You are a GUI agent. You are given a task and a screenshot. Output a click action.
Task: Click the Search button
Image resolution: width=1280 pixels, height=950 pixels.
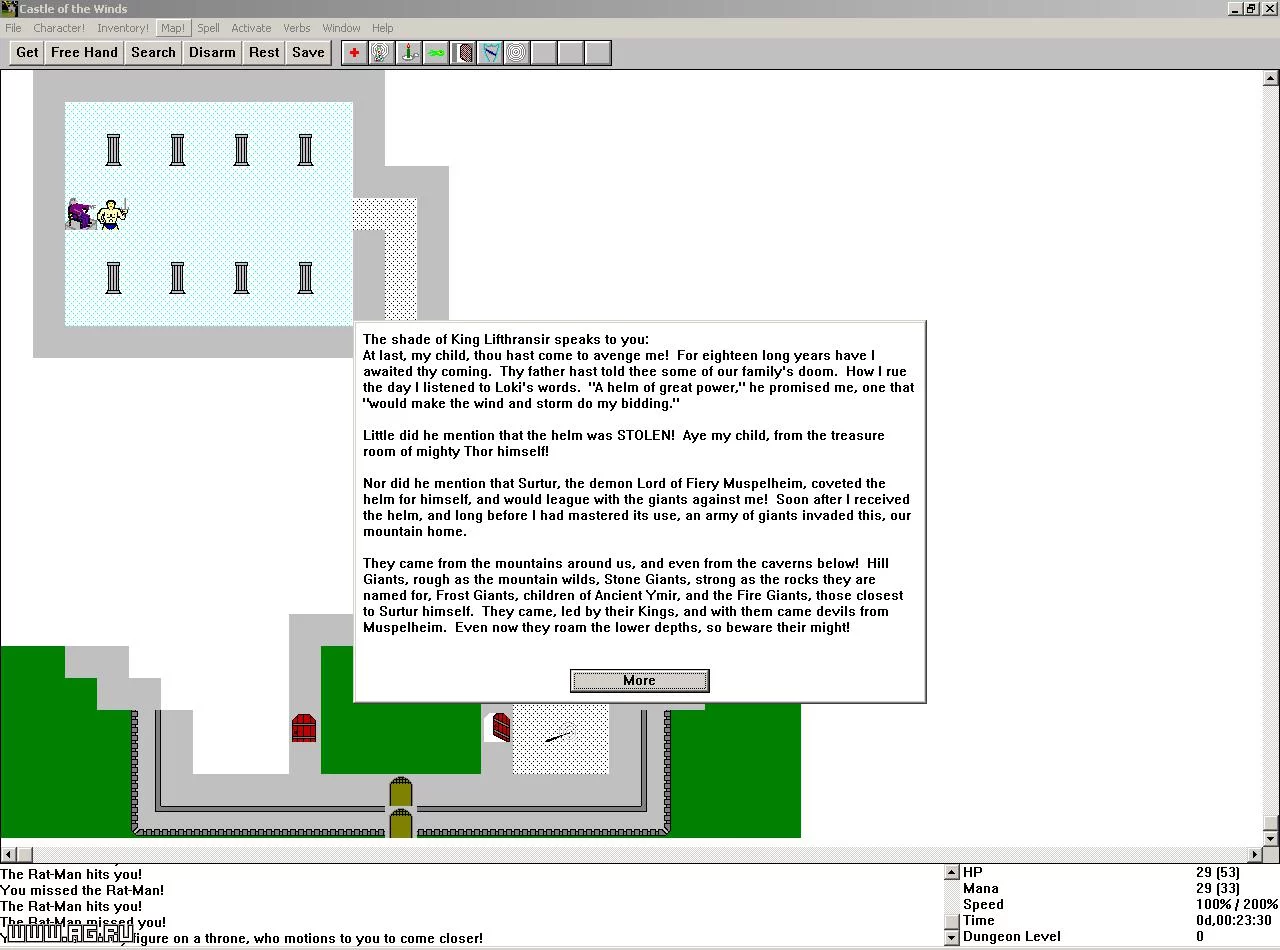[x=153, y=53]
